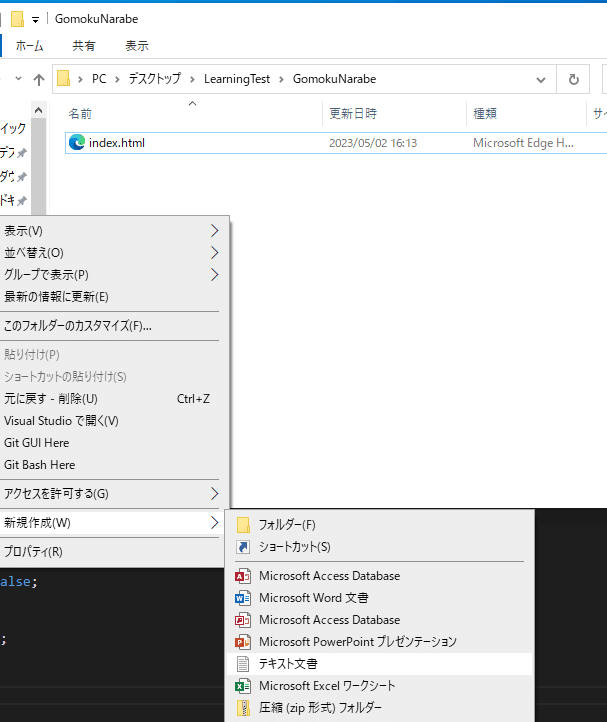Click LearningTest in the breadcrumb
The height and width of the screenshot is (722, 607).
point(237,79)
